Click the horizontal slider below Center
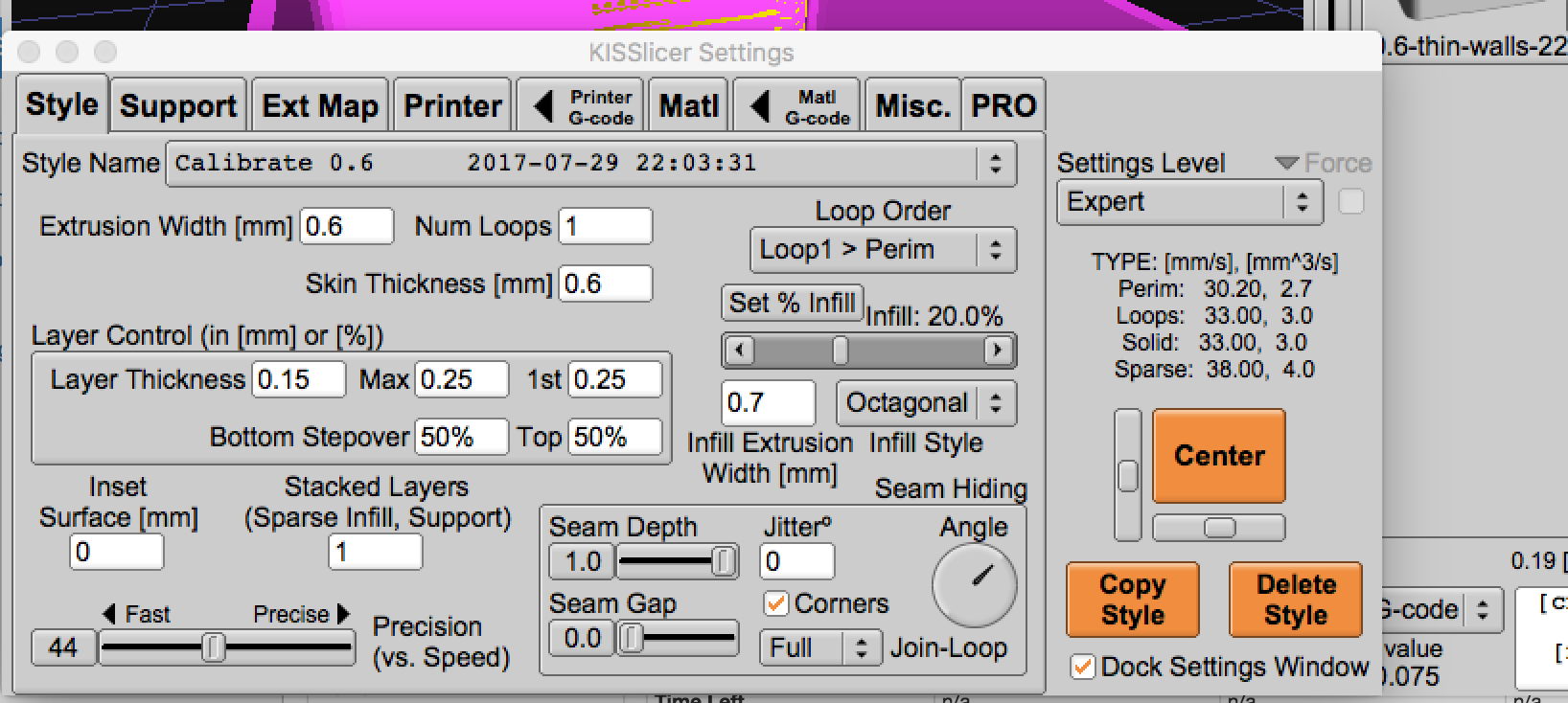The height and width of the screenshot is (703, 1568). (x=1219, y=528)
